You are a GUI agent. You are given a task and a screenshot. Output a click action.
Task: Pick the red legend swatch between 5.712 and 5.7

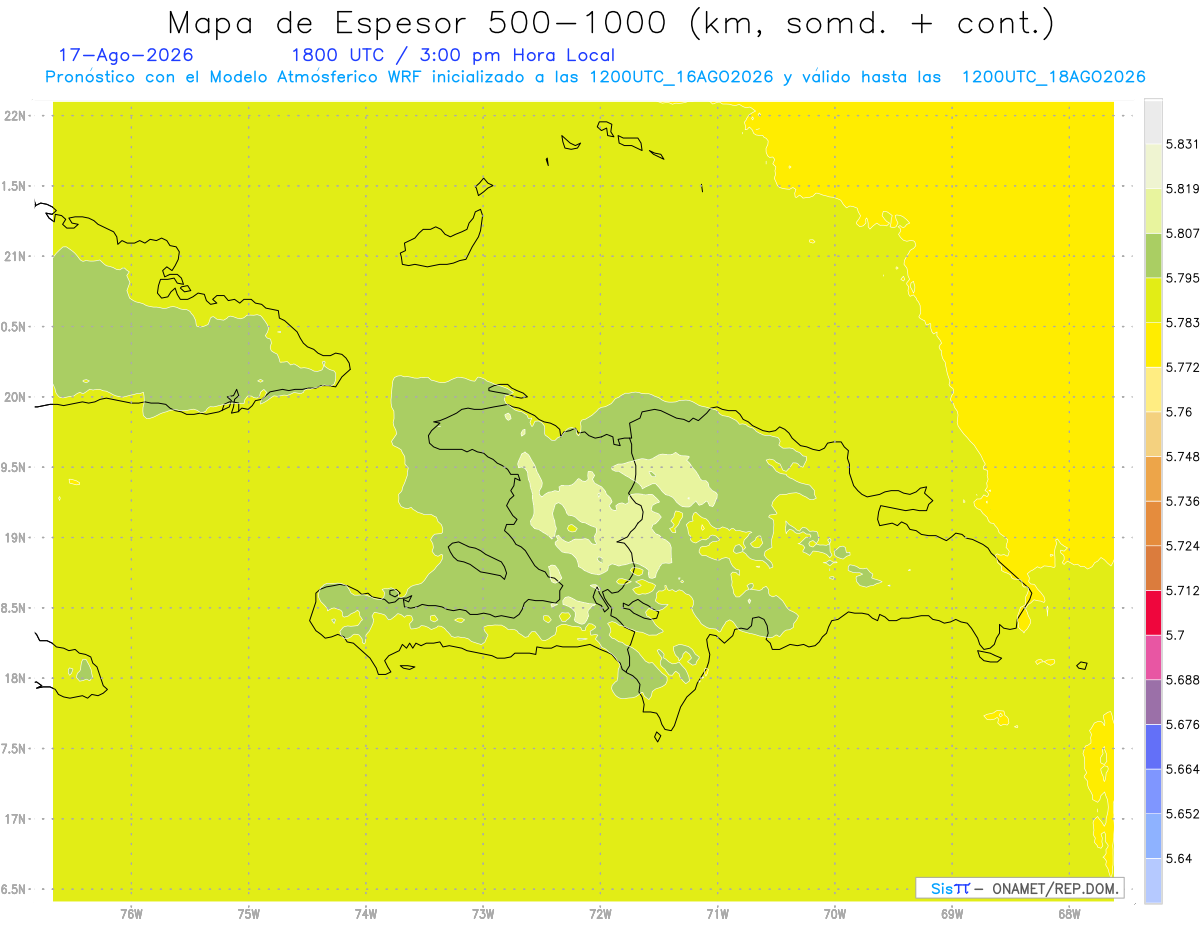[x=1153, y=612]
